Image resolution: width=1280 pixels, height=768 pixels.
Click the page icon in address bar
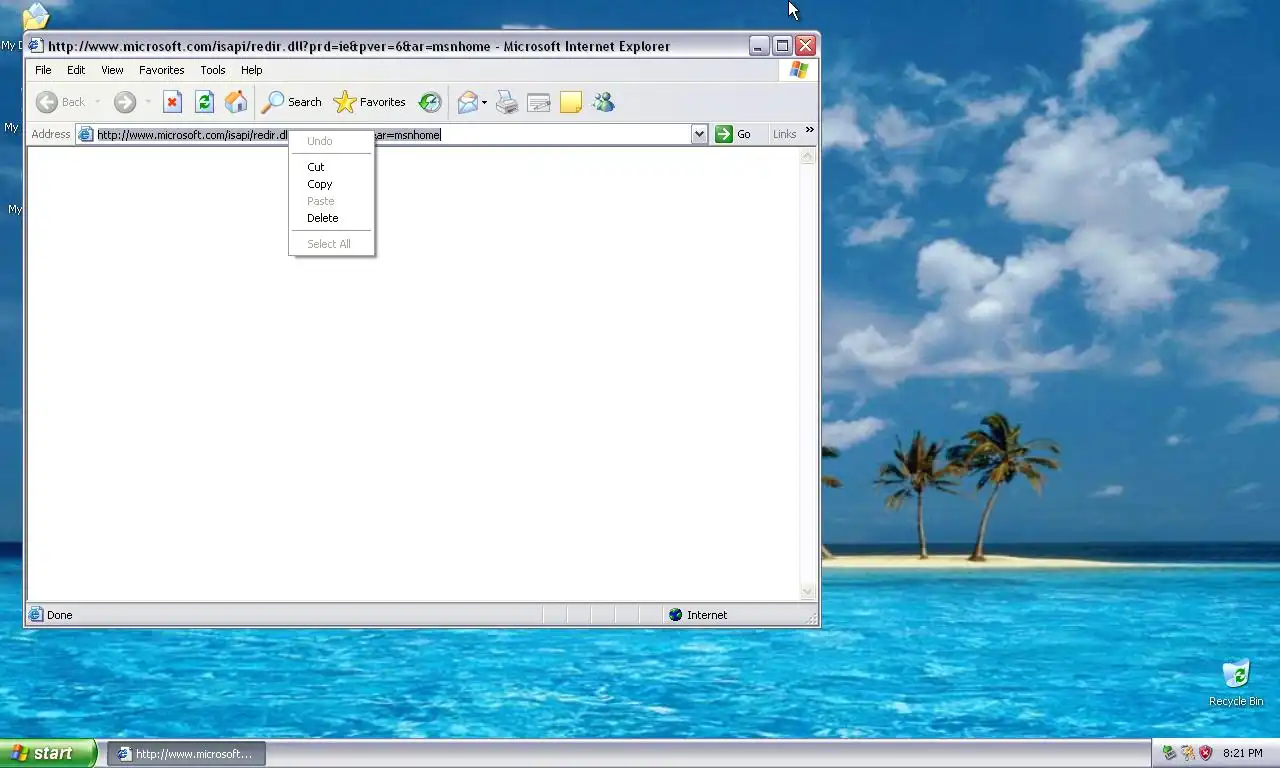point(86,134)
